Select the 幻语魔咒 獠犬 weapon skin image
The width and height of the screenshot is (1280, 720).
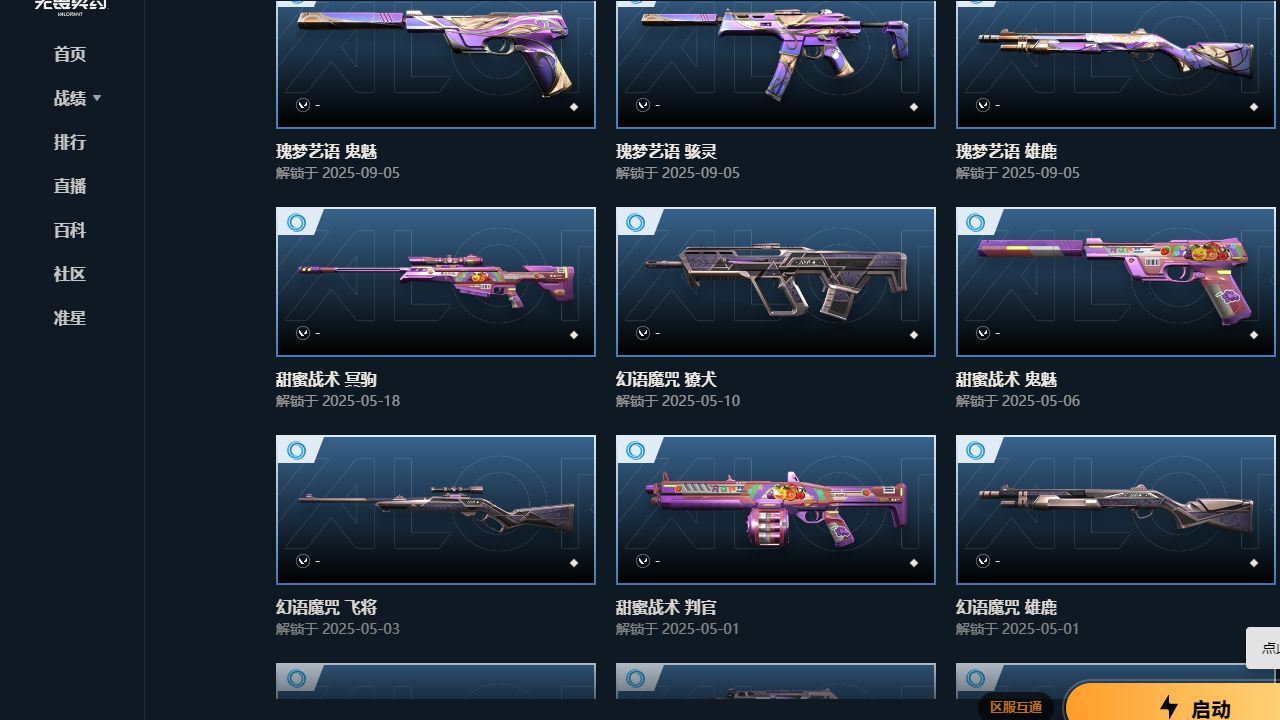(776, 282)
